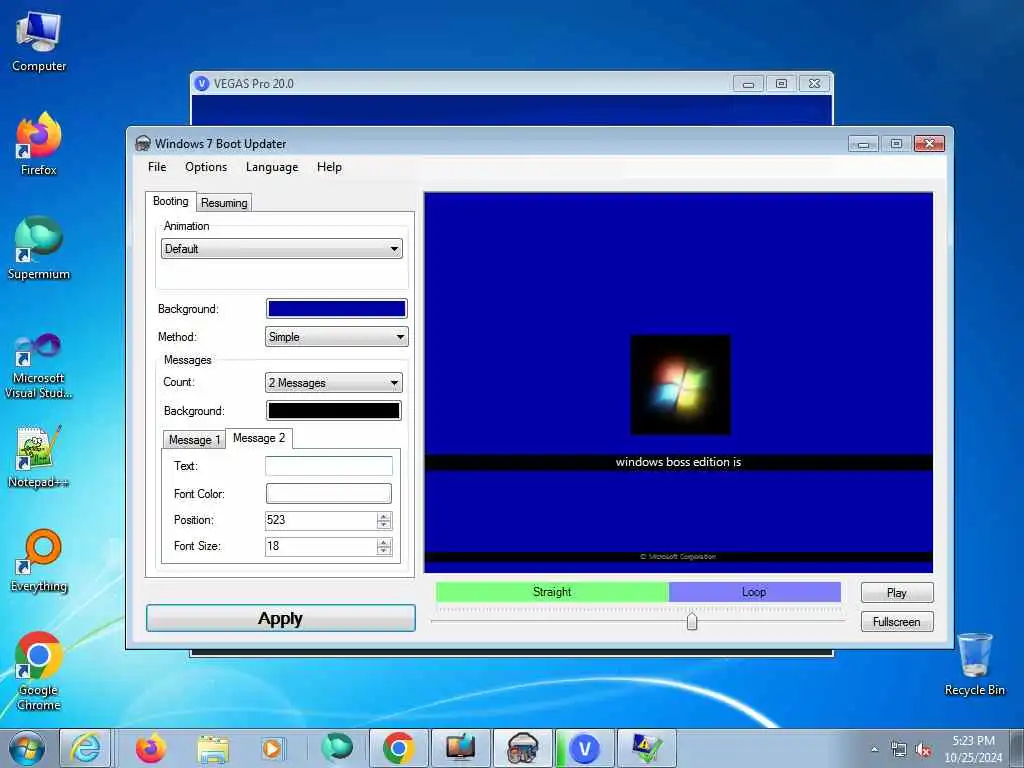Click the Boot Updater title bar icon
The width and height of the screenshot is (1024, 768).
[x=142, y=144]
